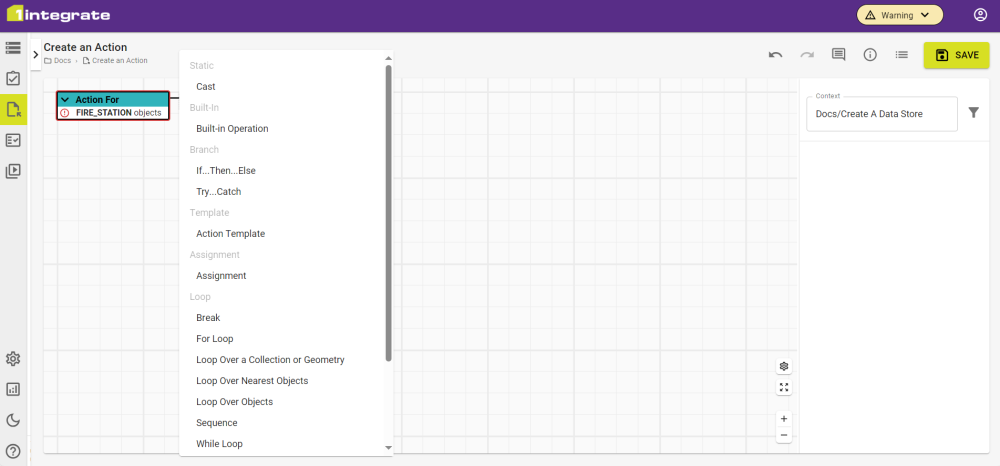Toggle dark mode moon icon
Screen dimensions: 1000x466
[13, 420]
